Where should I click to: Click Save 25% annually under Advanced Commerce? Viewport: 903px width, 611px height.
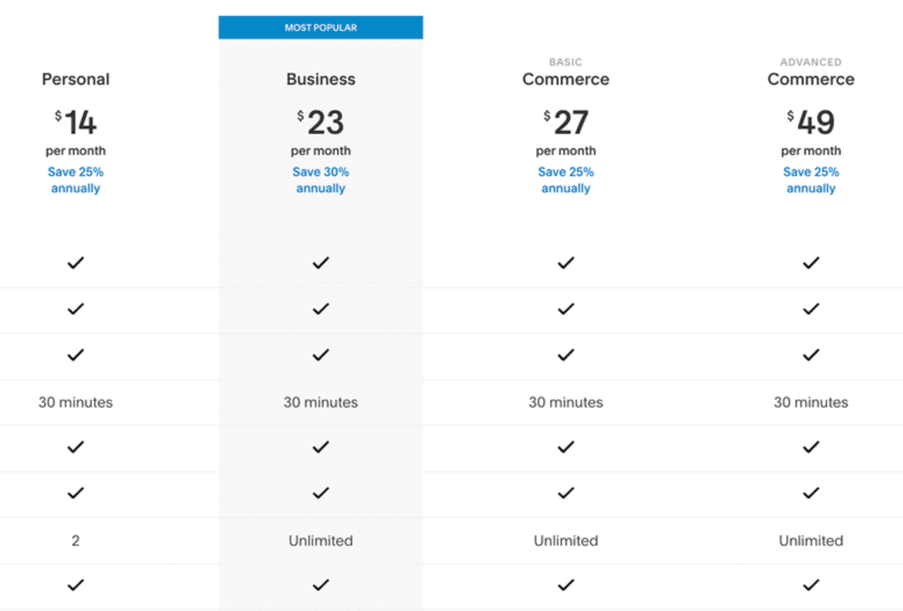click(x=811, y=180)
